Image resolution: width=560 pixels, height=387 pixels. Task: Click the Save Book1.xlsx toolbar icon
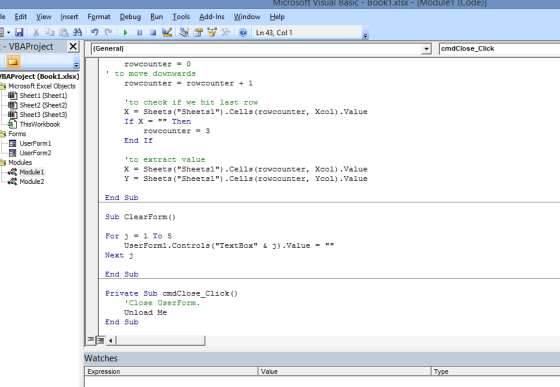pyautogui.click(x=19, y=32)
